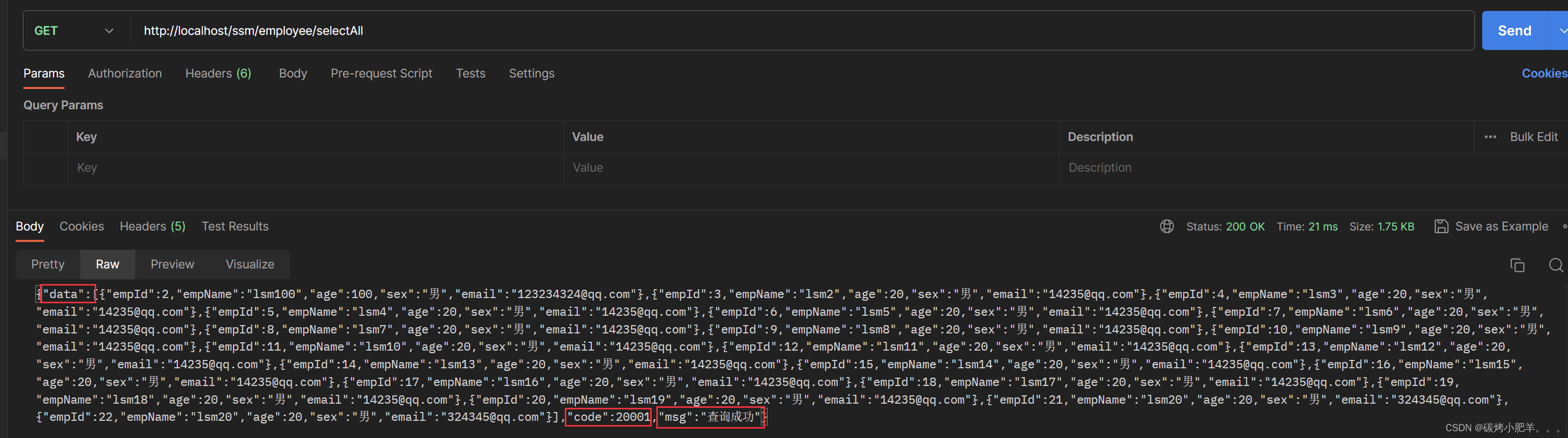This screenshot has width=1568, height=438.
Task: Click Save as Example
Action: pos(1491,227)
